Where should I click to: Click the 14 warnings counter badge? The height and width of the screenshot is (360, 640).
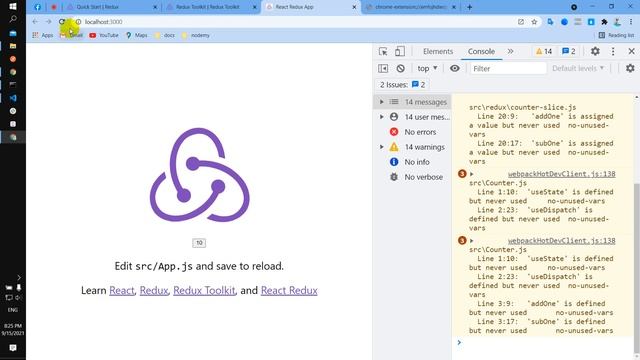click(544, 51)
